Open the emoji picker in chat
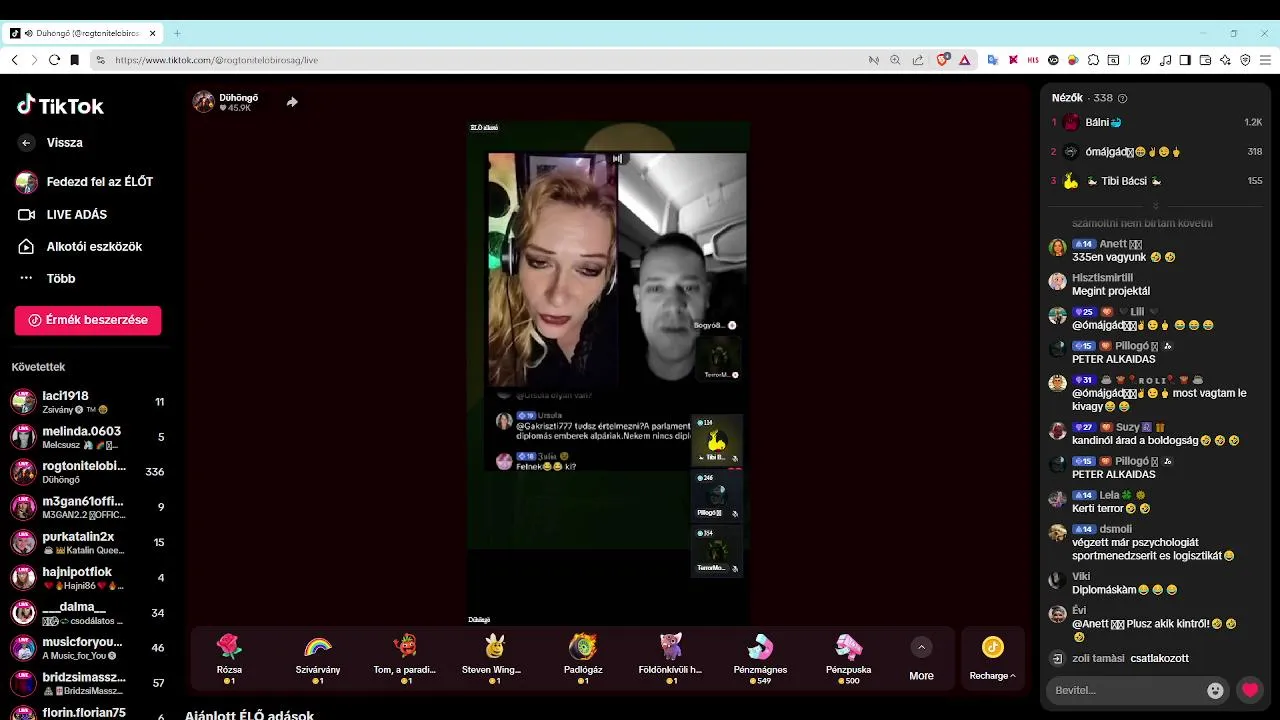Viewport: 1280px width, 720px height. 1215,690
